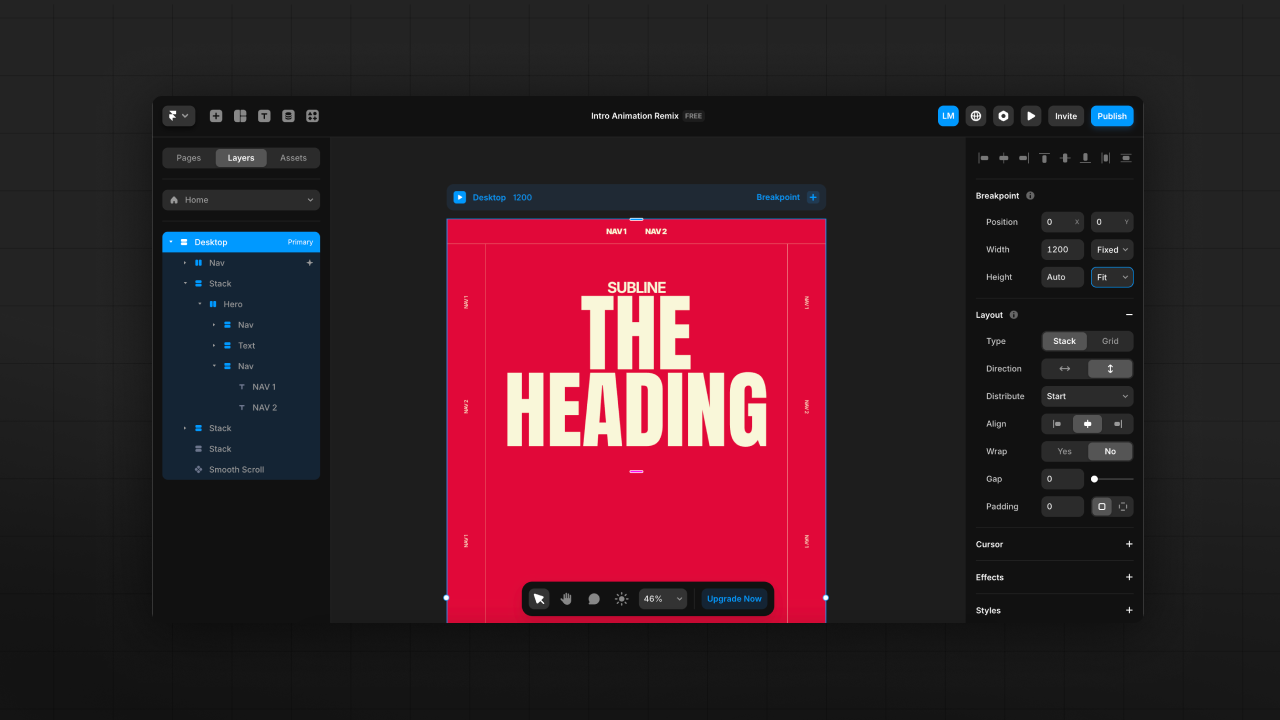Open the 46% zoom dropdown
Screen dimensions: 1280x720
(x=662, y=599)
